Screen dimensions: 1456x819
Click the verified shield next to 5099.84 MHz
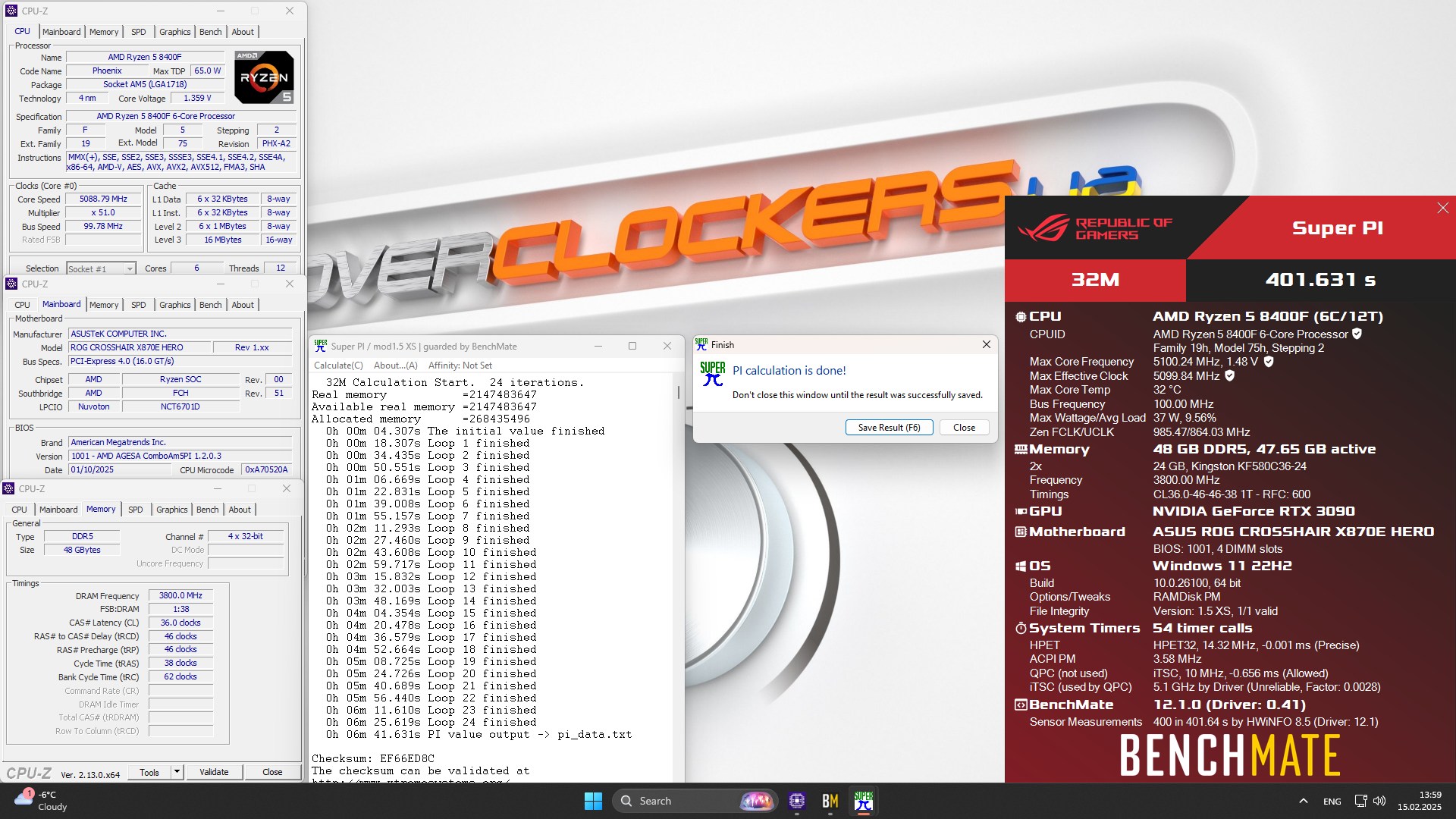1229,375
